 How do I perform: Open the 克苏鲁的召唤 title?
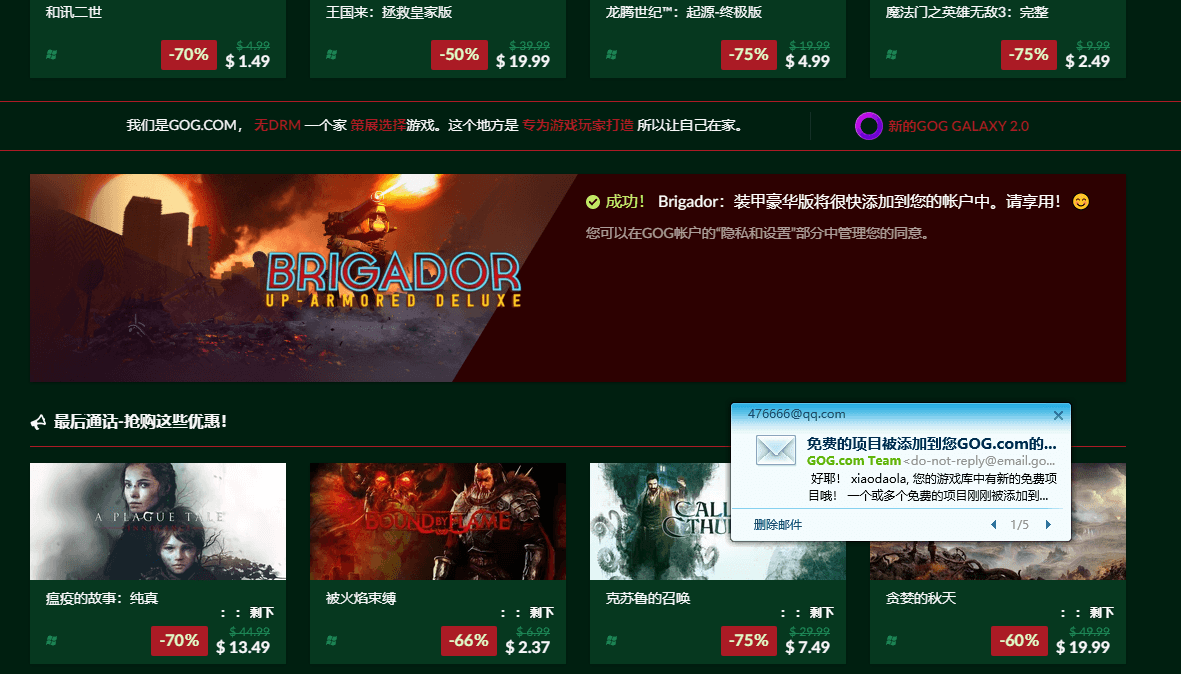click(x=648, y=598)
